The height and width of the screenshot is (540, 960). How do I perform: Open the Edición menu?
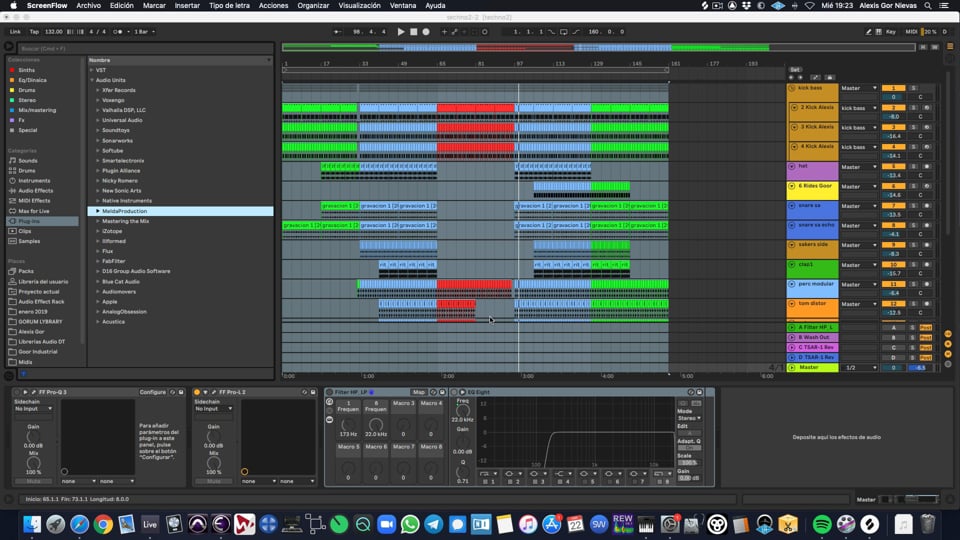[121, 6]
